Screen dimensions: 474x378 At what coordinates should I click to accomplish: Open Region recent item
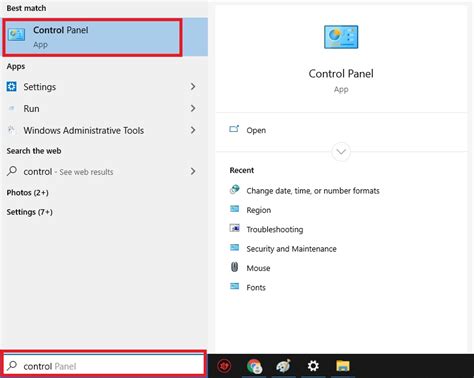259,210
